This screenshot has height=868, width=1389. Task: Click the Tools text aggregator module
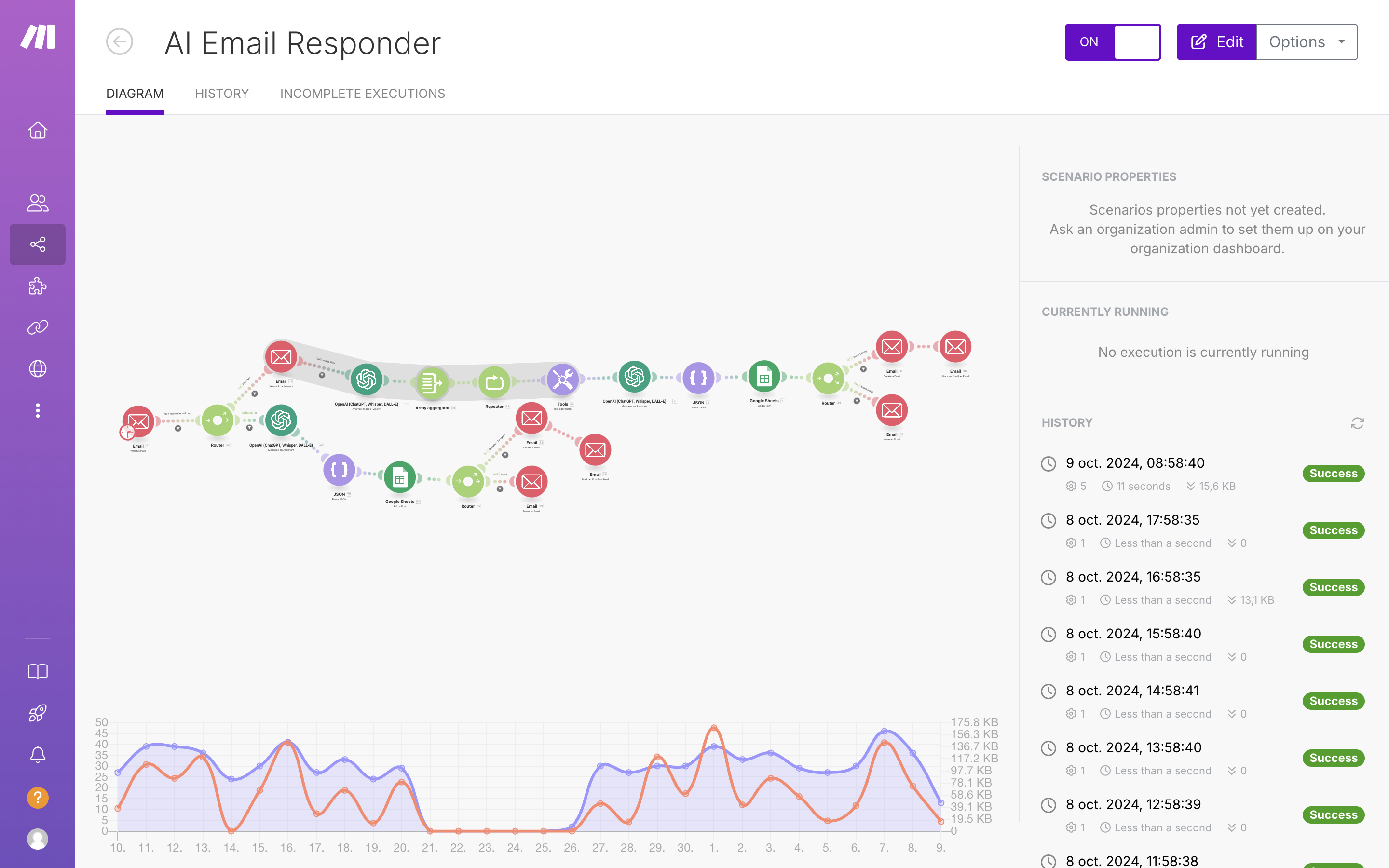click(x=562, y=380)
